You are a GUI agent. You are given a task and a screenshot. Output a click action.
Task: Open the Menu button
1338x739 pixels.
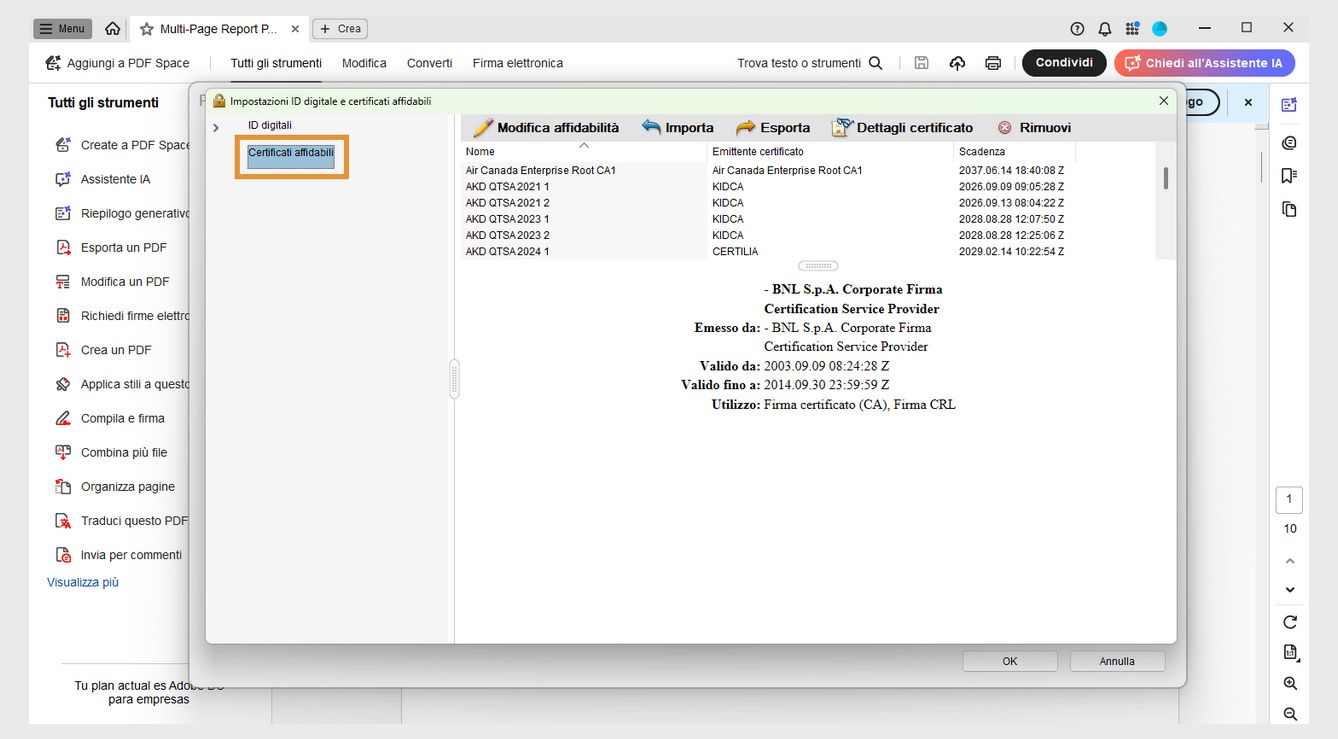click(62, 29)
